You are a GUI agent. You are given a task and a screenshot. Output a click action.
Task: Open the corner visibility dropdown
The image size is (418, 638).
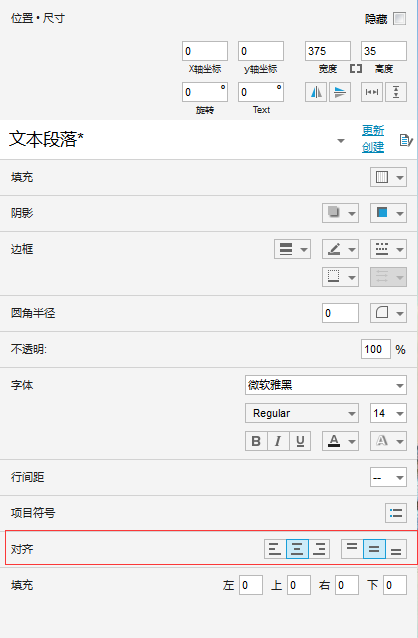[x=388, y=313]
